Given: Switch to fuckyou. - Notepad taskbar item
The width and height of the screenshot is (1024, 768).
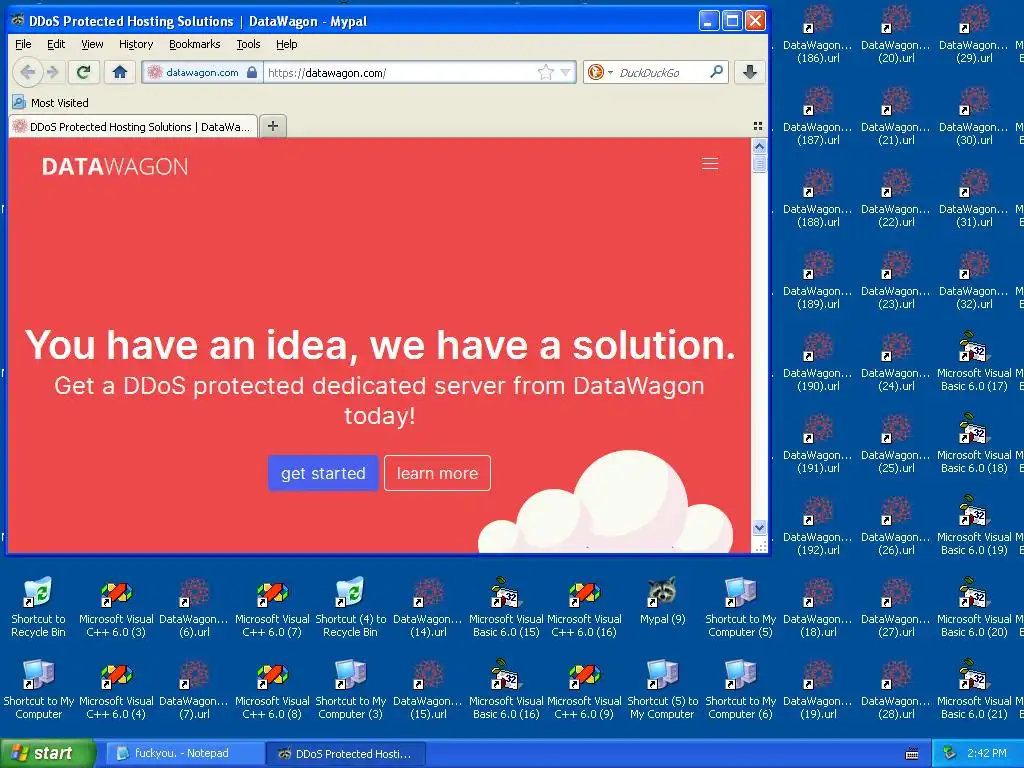Looking at the screenshot, I should [184, 753].
